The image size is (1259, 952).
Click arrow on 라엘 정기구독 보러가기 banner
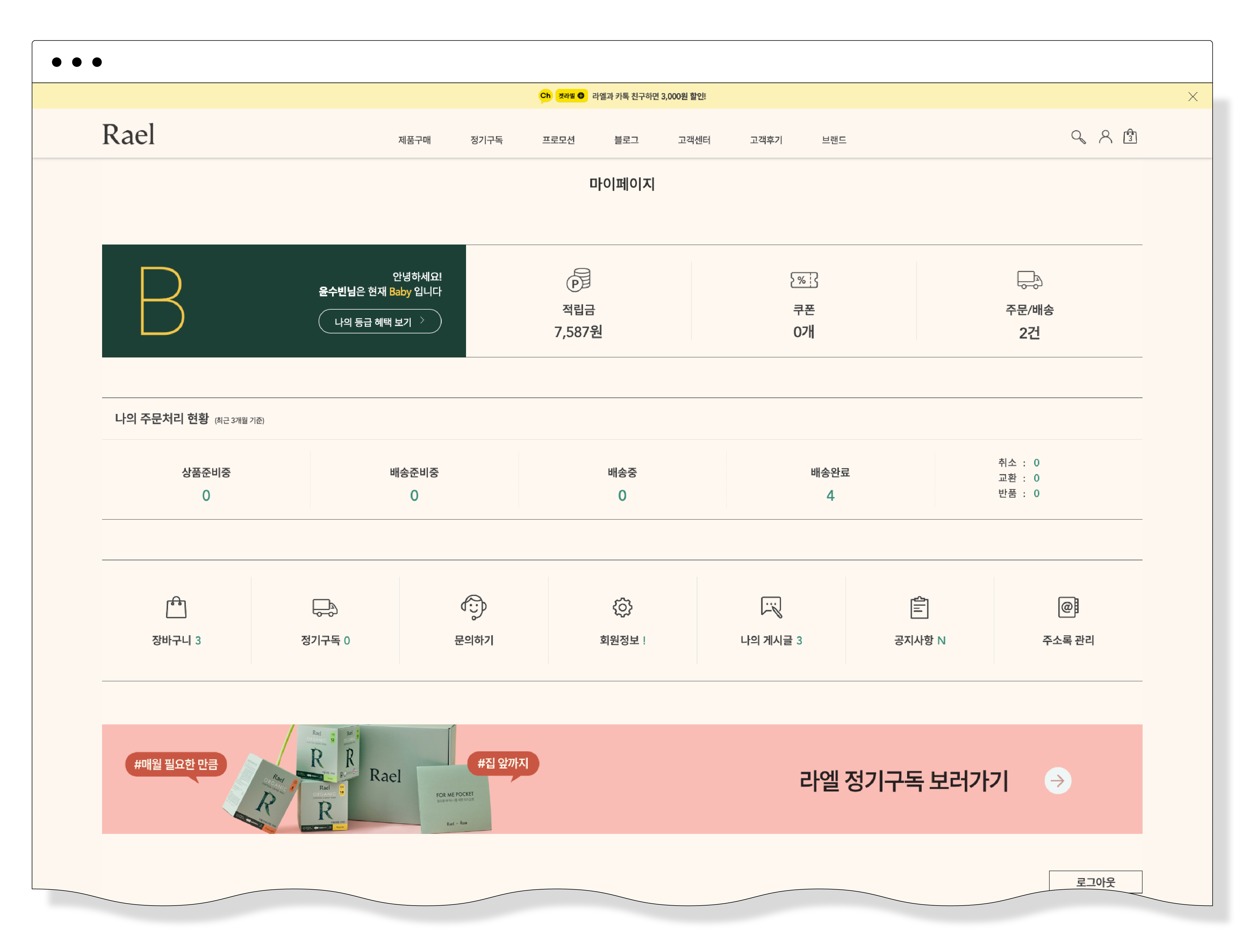[x=1057, y=781]
